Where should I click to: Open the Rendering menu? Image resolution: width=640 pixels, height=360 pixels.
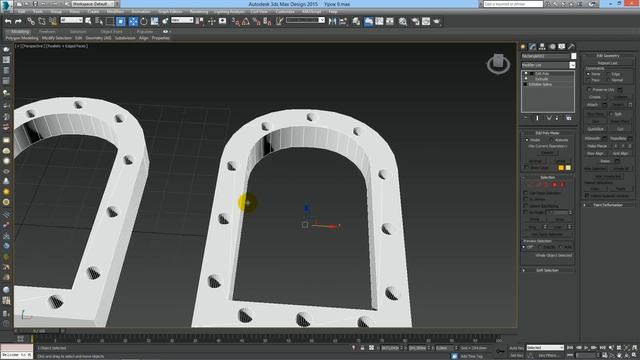click(x=199, y=12)
